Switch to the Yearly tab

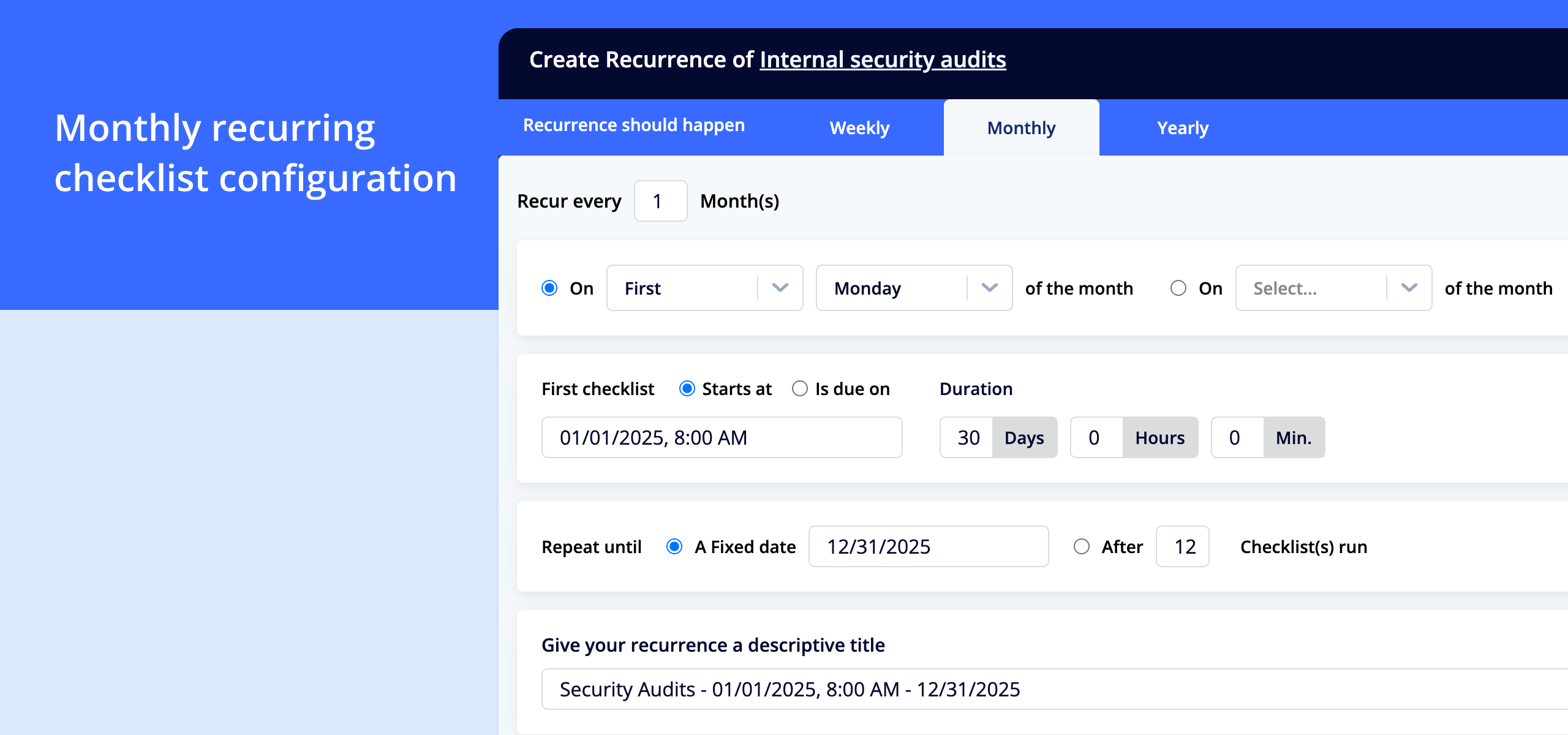coord(1183,128)
